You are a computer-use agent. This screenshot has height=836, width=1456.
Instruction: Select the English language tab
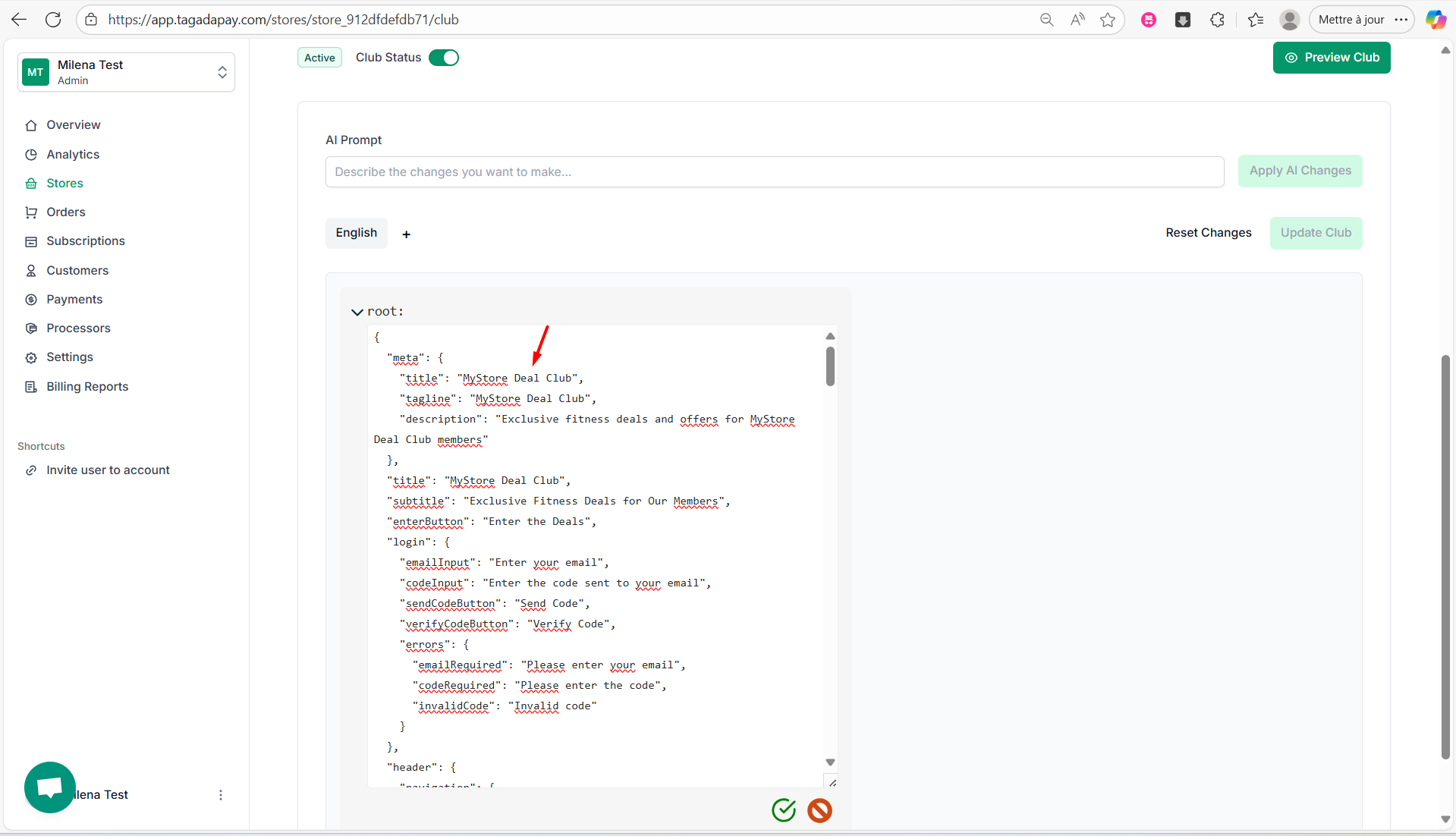356,233
